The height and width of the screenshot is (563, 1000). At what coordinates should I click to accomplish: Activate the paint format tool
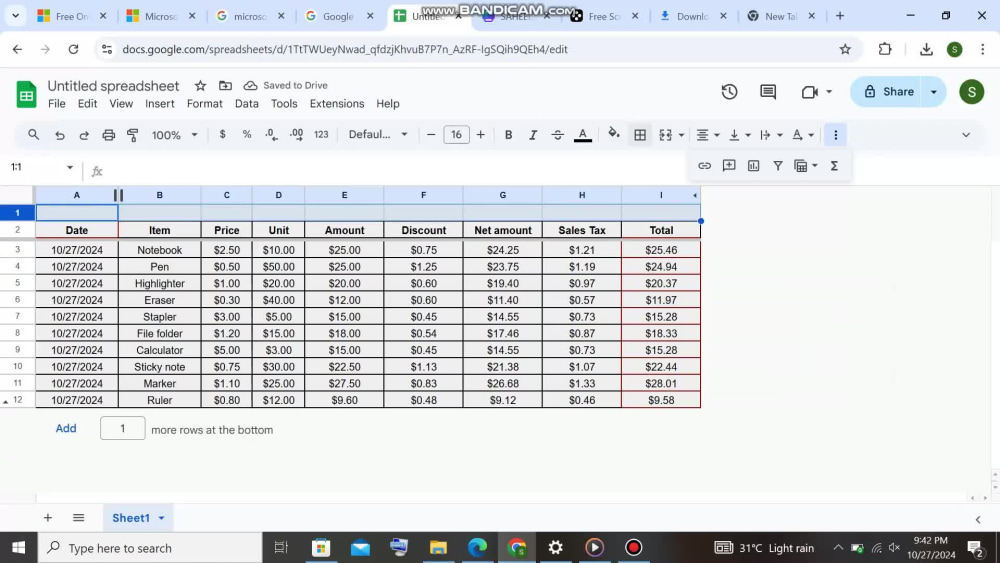coord(133,135)
